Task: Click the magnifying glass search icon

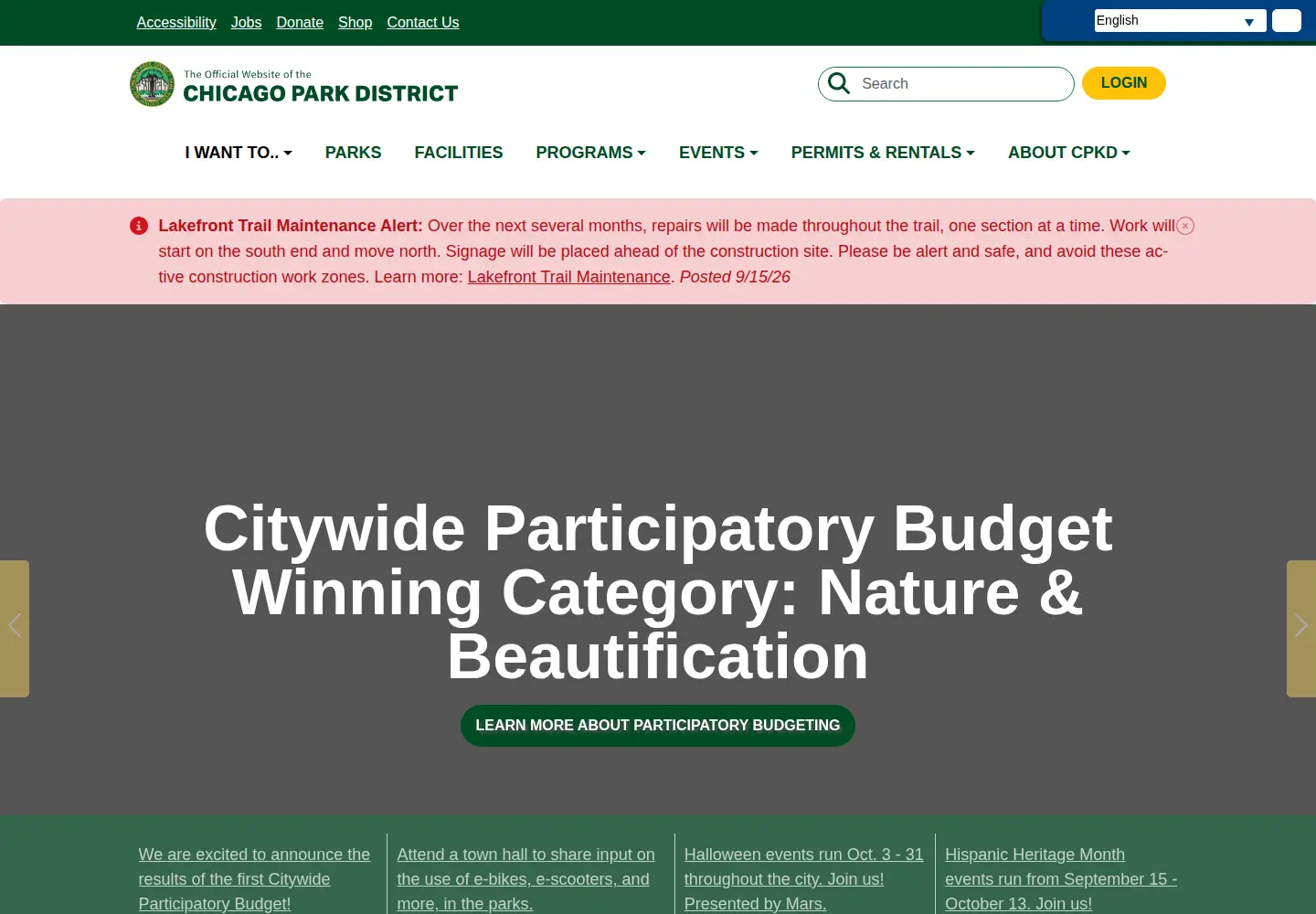Action: pyautogui.click(x=839, y=83)
